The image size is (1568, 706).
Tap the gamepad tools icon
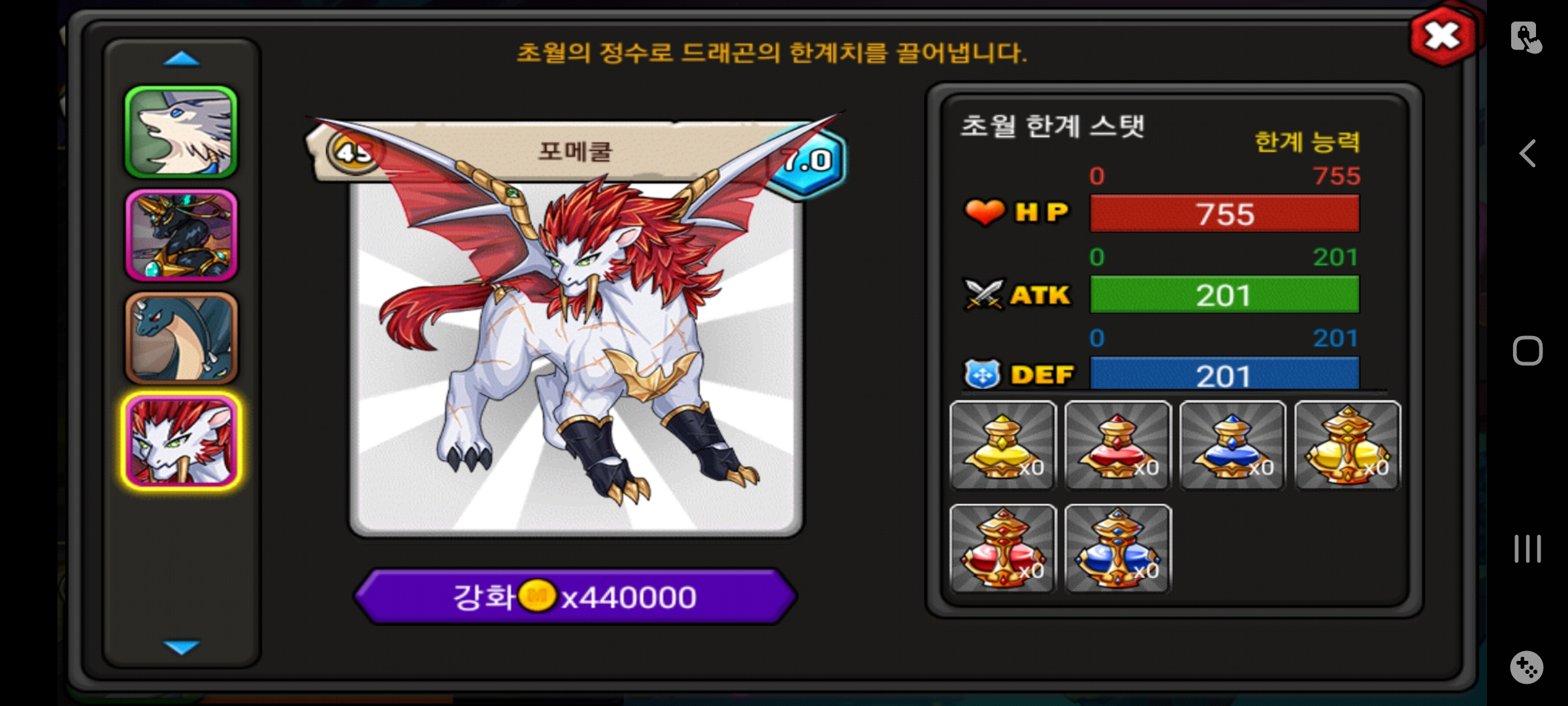[1527, 667]
